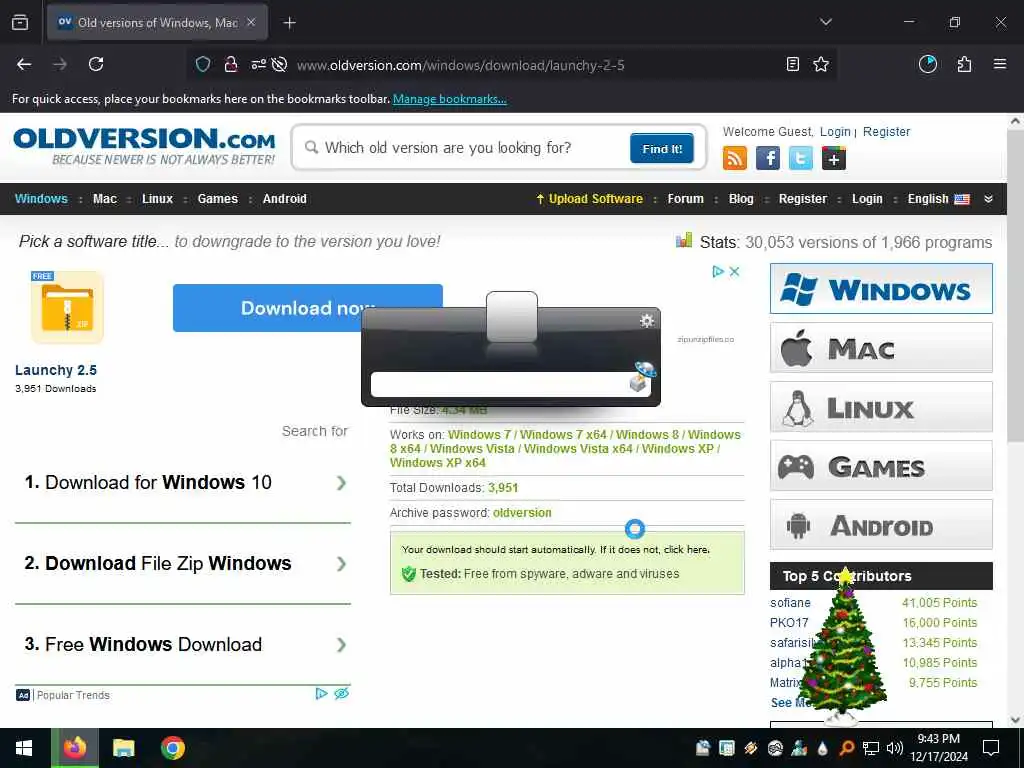Open the AdChoices triangle icon
The height and width of the screenshot is (768, 1024).
(718, 271)
